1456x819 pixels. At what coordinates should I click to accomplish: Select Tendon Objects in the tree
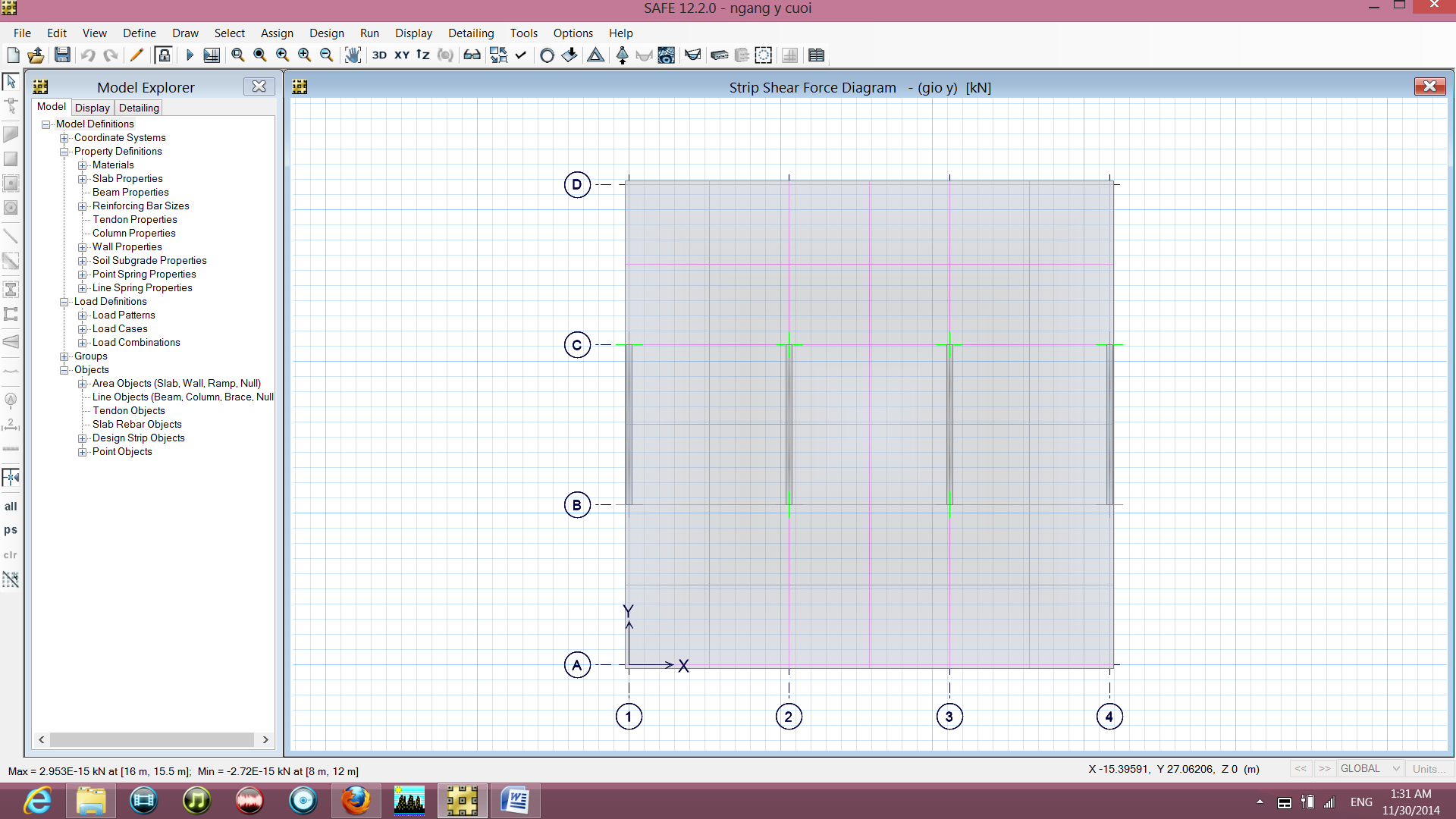[x=128, y=411]
